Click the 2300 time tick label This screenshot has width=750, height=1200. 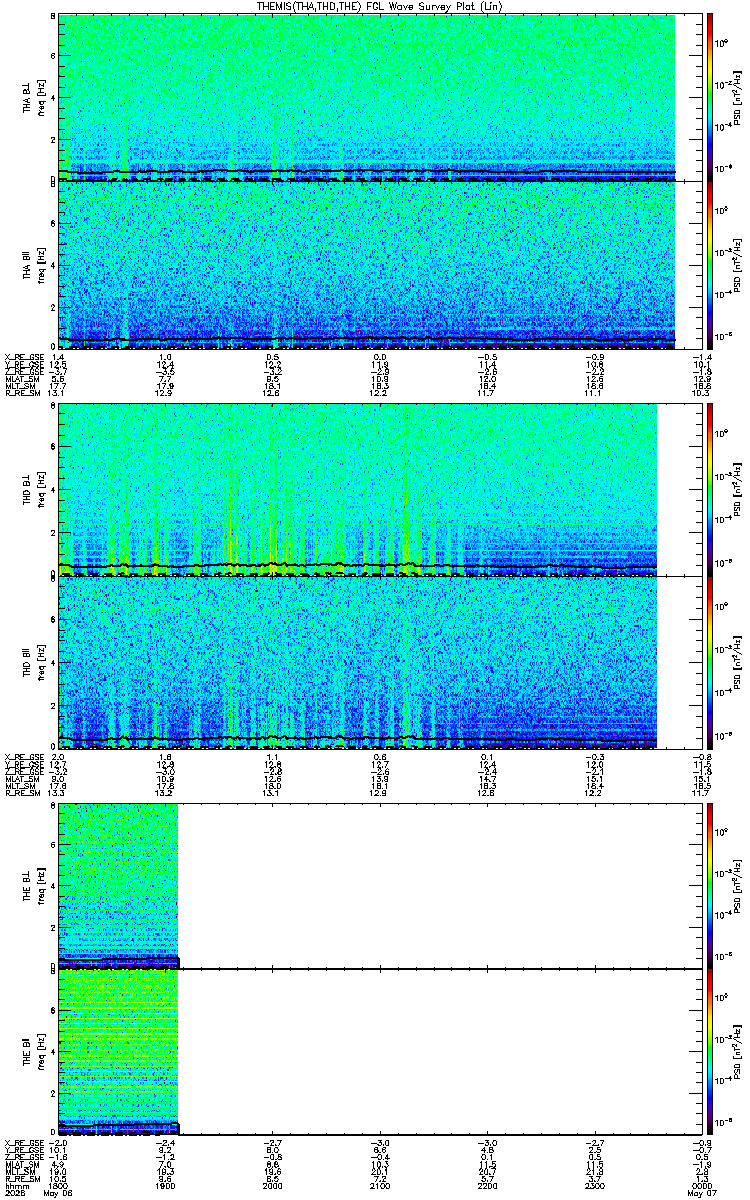593,1185
